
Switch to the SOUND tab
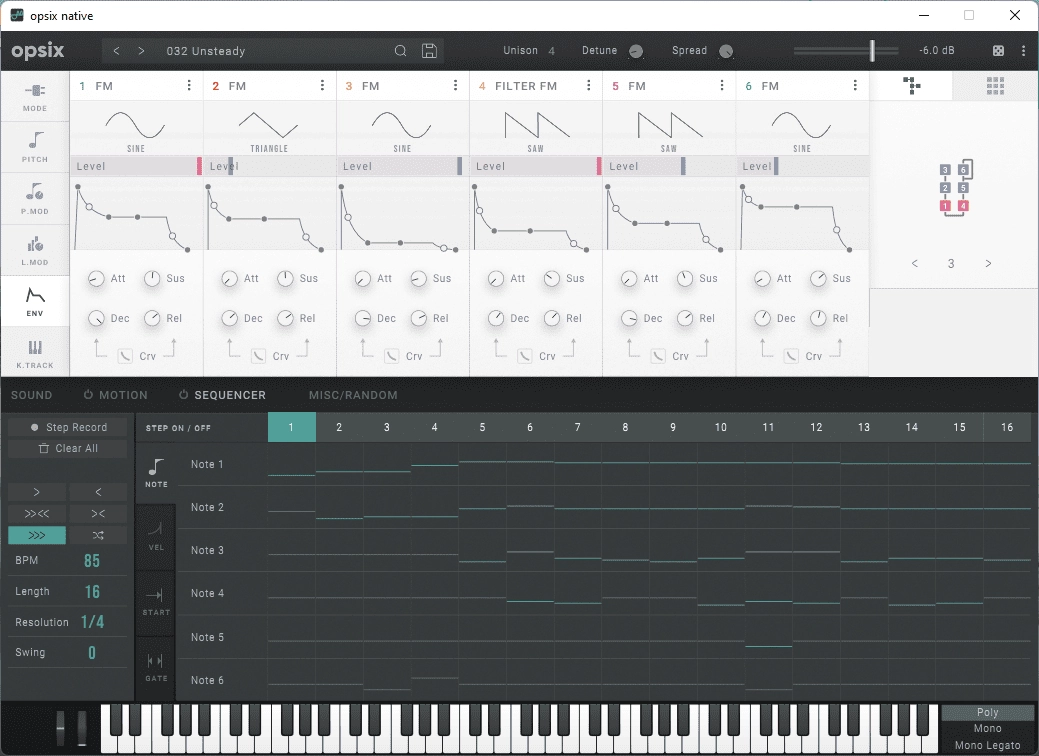[x=31, y=396]
